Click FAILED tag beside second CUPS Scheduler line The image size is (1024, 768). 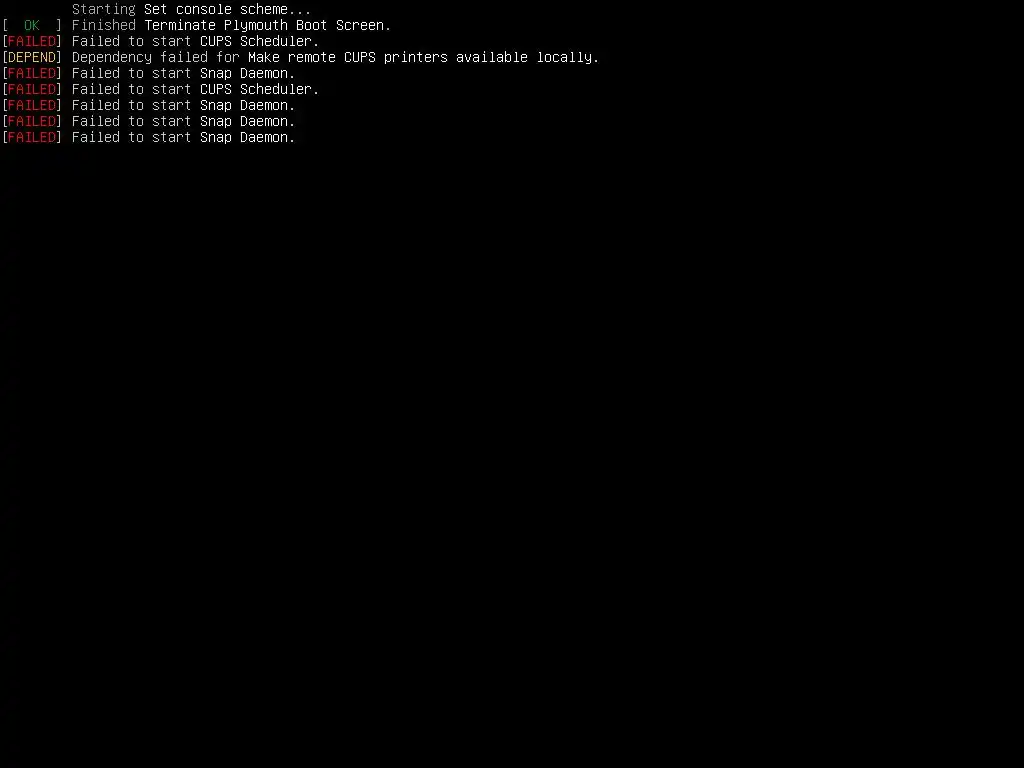32,89
